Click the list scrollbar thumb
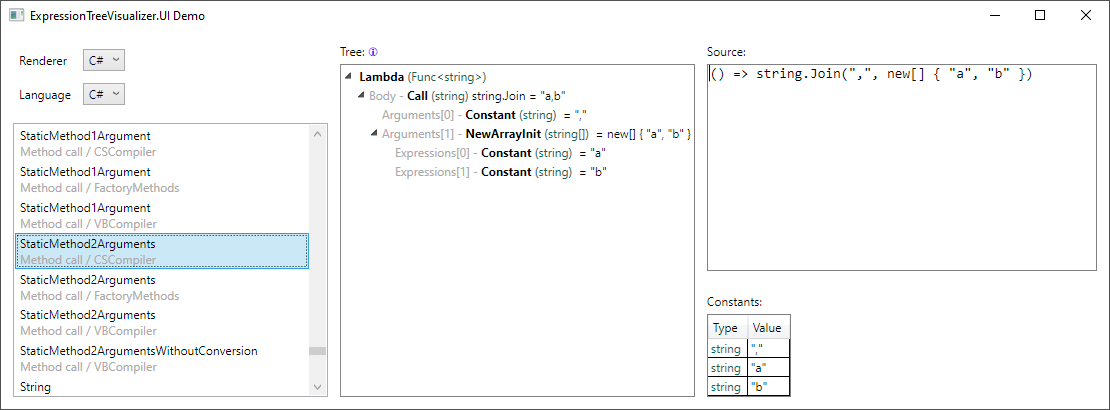Image resolution: width=1110 pixels, height=410 pixels. (318, 351)
